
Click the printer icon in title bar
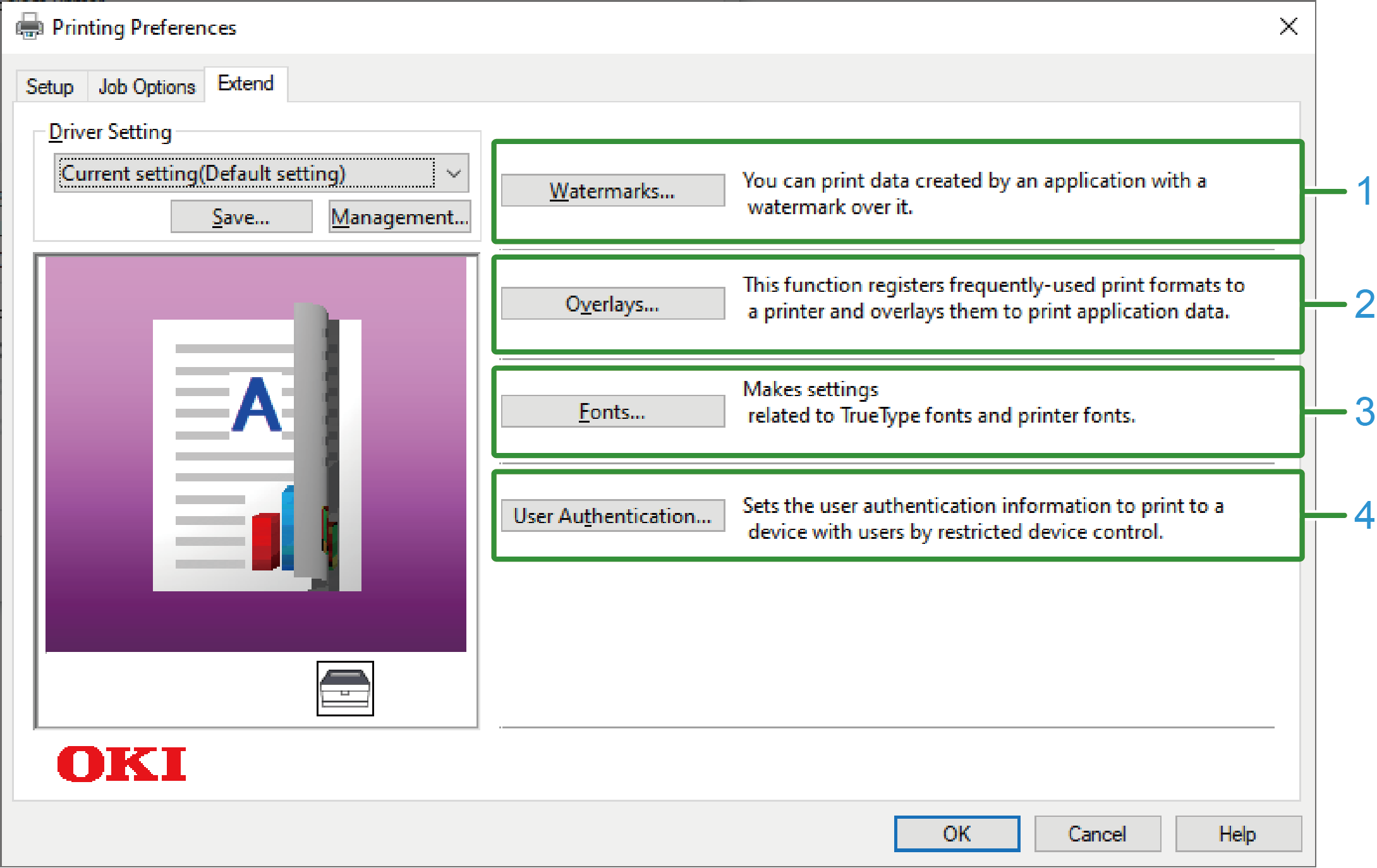click(29, 27)
